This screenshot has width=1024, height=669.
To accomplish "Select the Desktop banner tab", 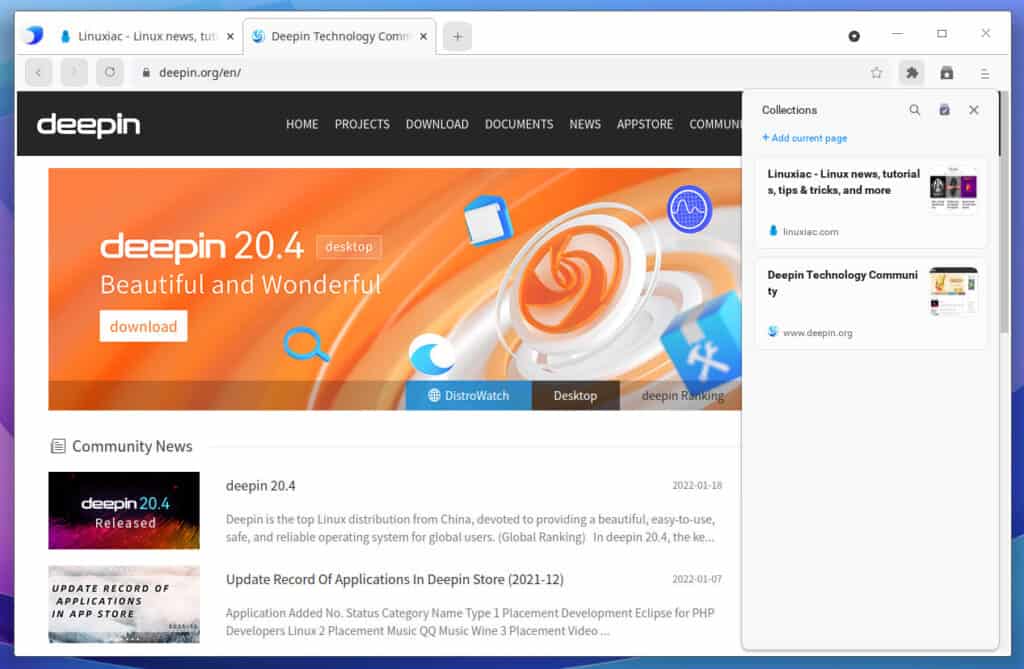I will (575, 395).
